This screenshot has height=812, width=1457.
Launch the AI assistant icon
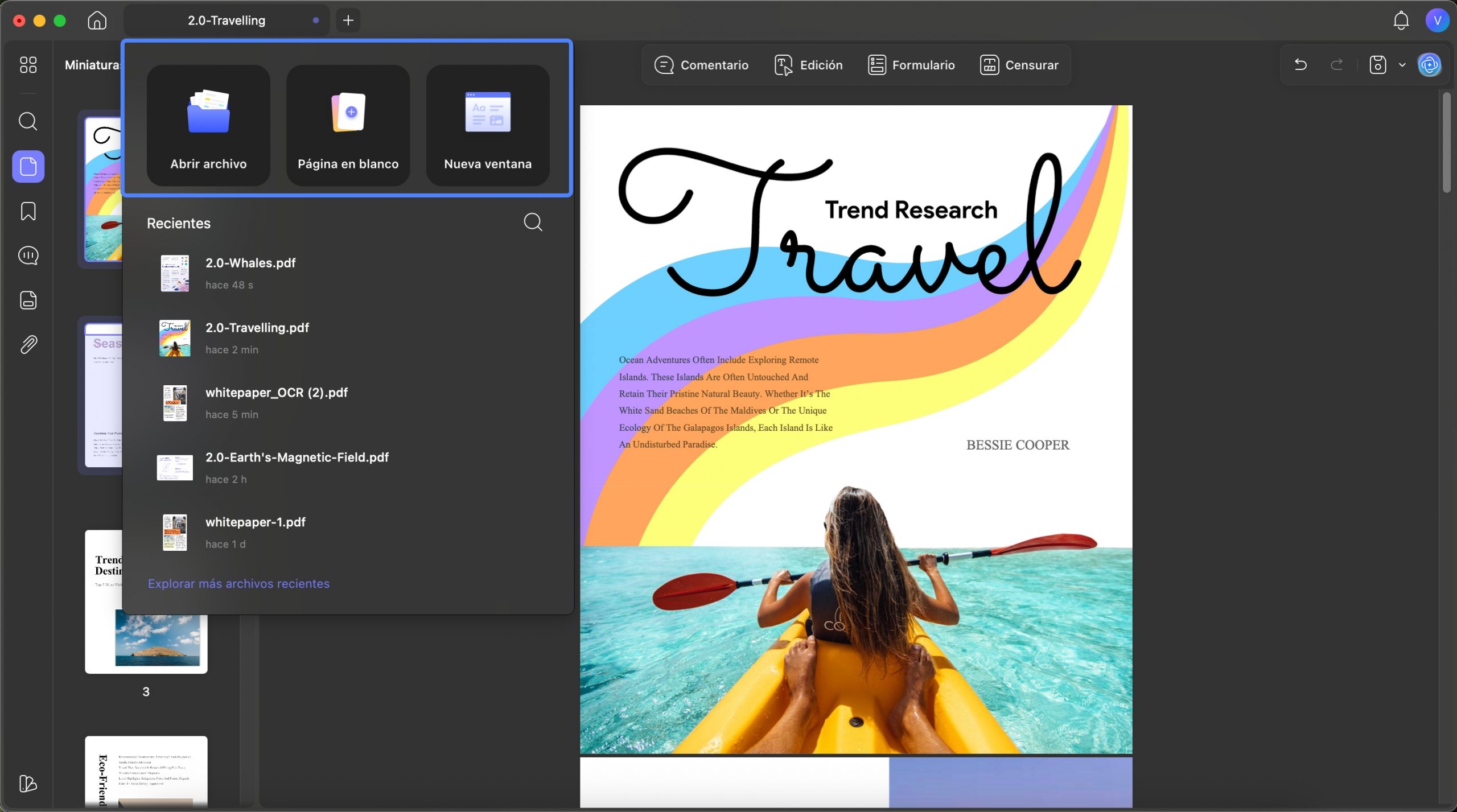[1429, 65]
